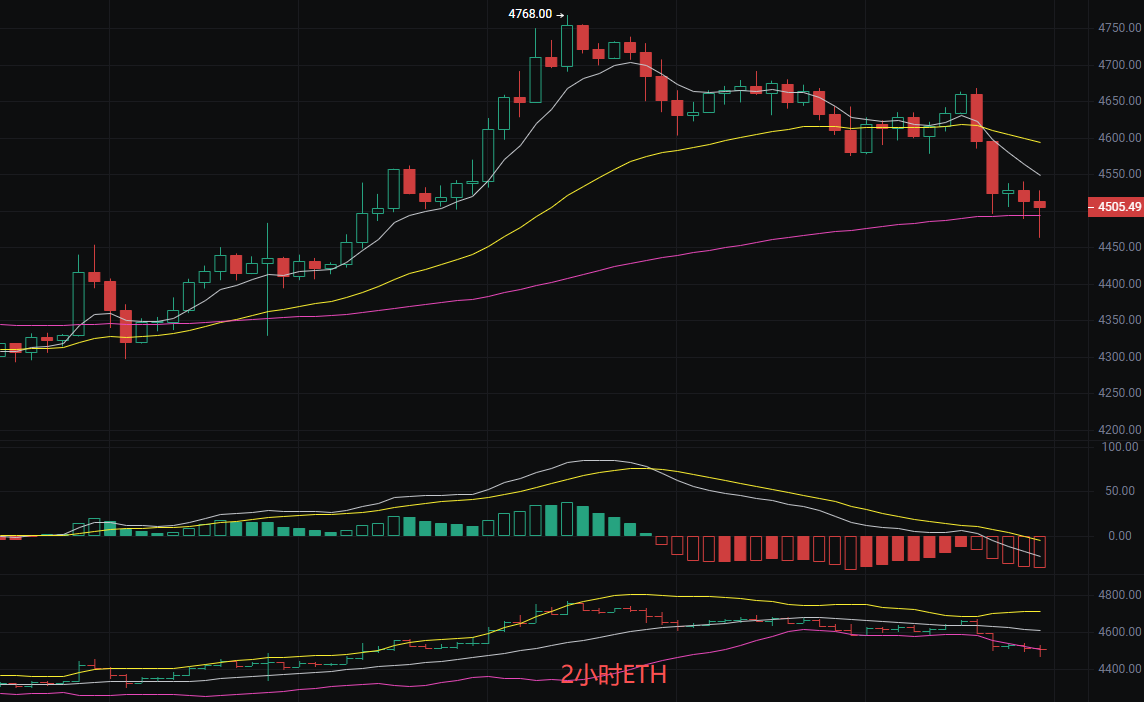The height and width of the screenshot is (702, 1144).
Task: Select the last hollow red MACD bar
Action: 1040,552
